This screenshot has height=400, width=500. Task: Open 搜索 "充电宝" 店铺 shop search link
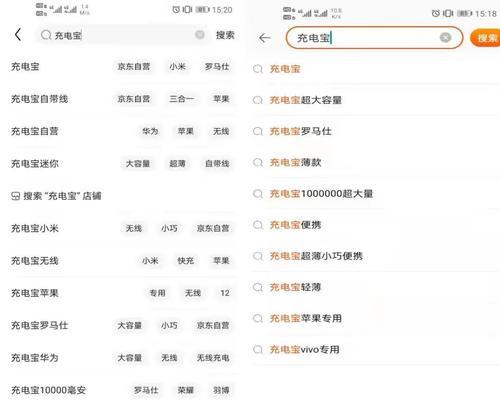tap(62, 196)
